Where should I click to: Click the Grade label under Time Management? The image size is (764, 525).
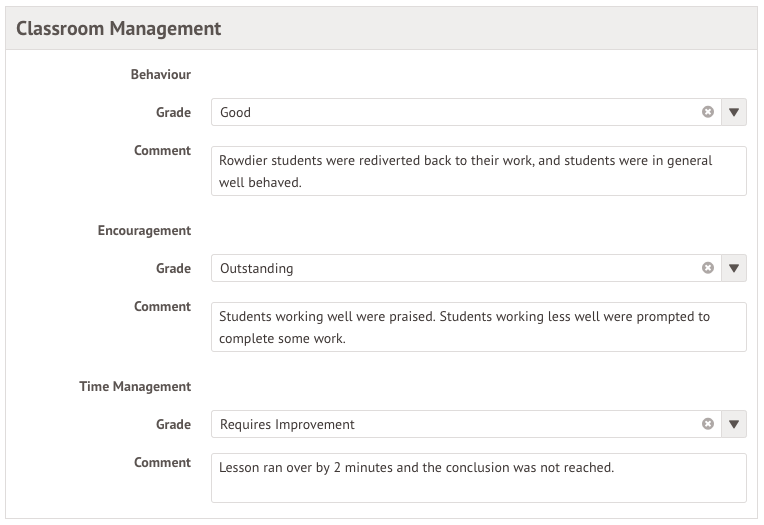(173, 425)
